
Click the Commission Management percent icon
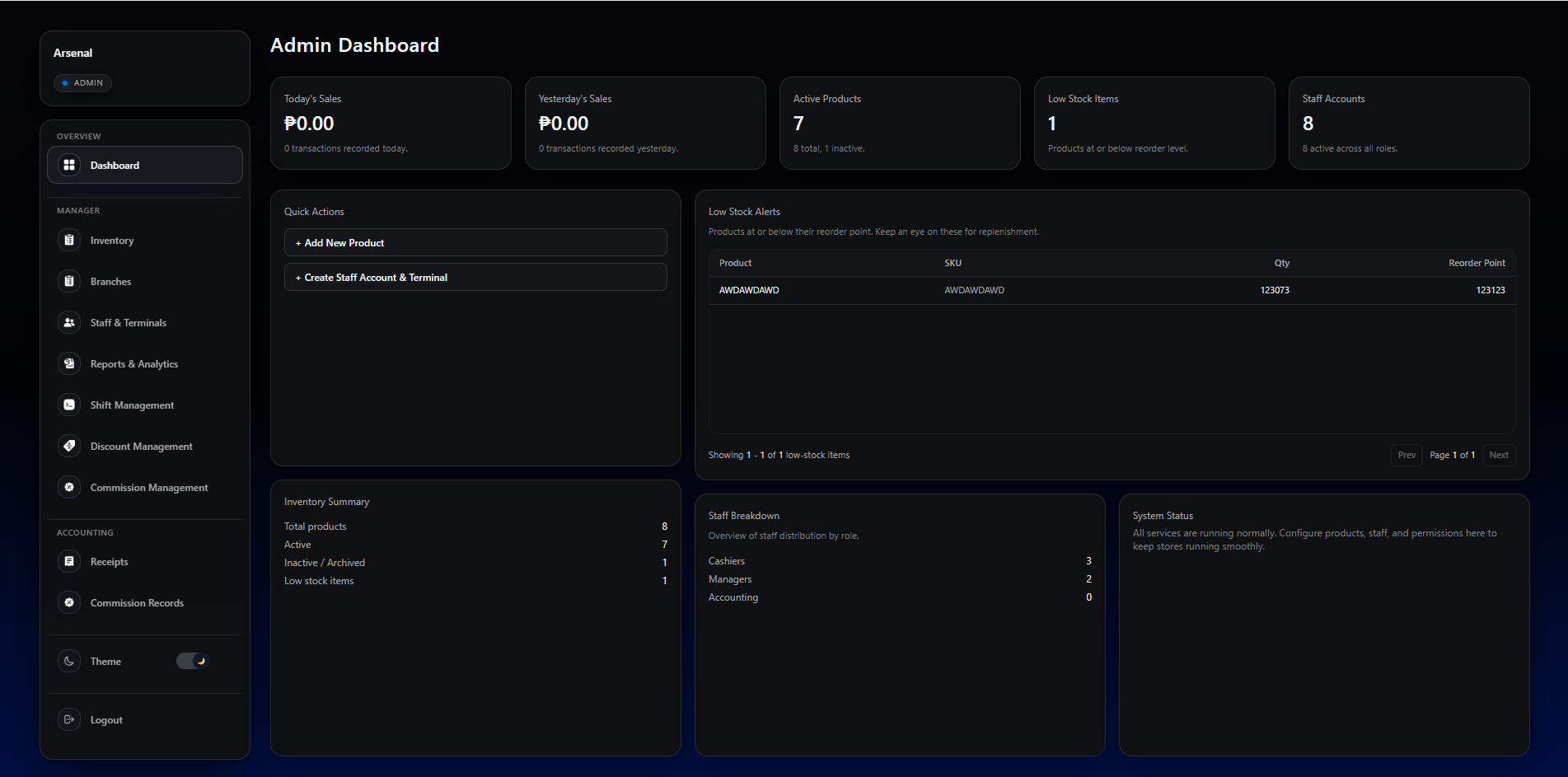69,487
